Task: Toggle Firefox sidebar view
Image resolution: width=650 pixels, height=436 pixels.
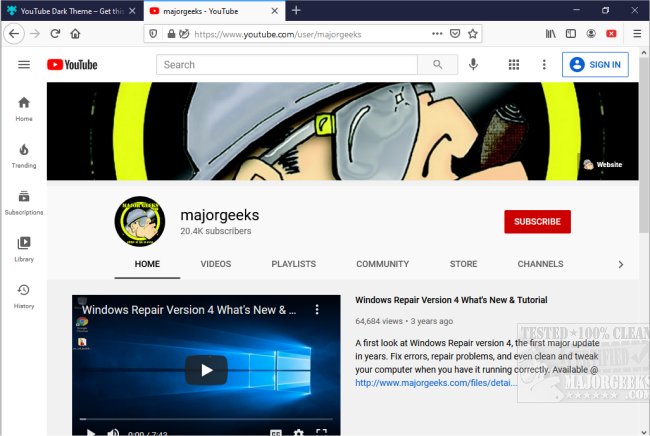Action: [x=571, y=34]
